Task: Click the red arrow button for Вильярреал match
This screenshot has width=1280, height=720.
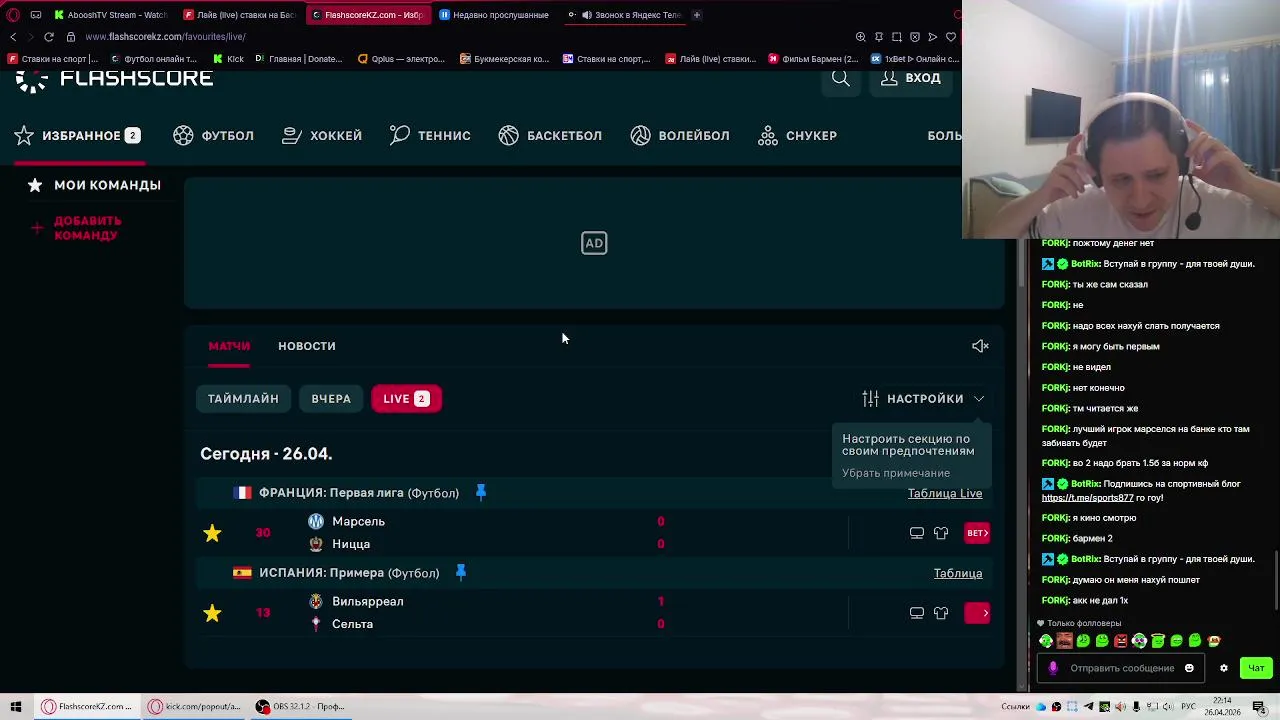Action: 977,613
